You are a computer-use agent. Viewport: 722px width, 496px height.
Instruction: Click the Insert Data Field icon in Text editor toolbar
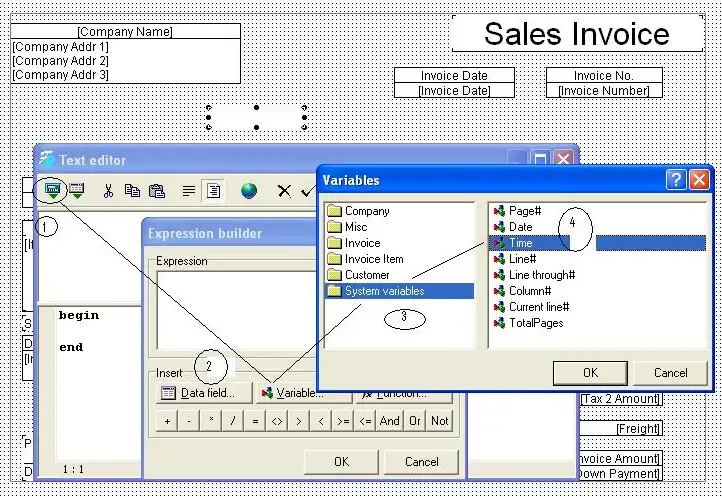pyautogui.click(x=77, y=190)
